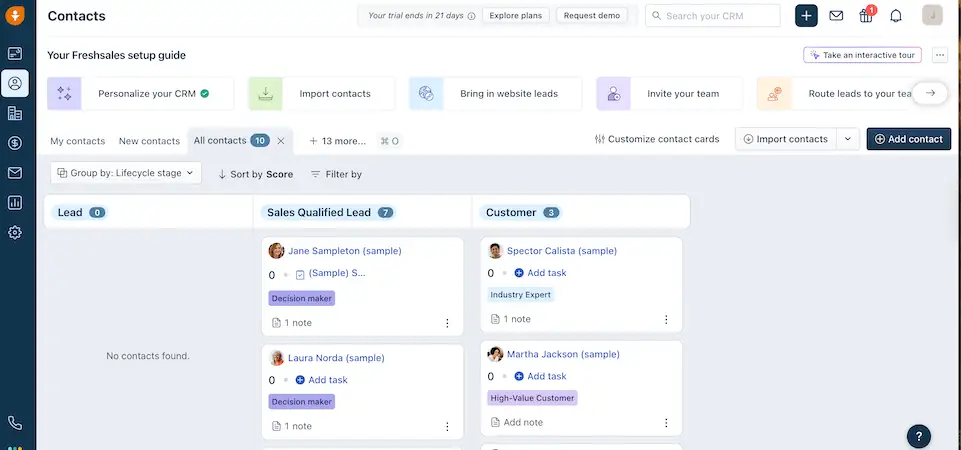Open the notifications bell
The width and height of the screenshot is (961, 450).
[x=896, y=16]
